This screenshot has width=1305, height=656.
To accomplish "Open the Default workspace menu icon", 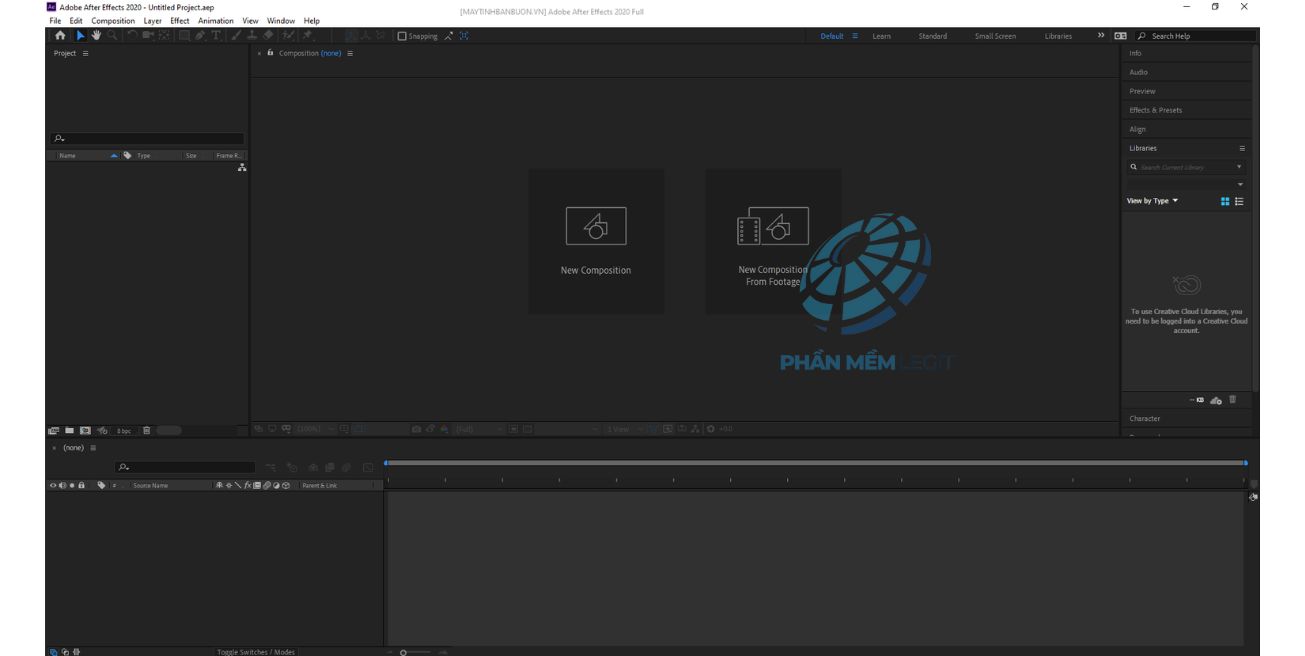I will pyautogui.click(x=855, y=36).
